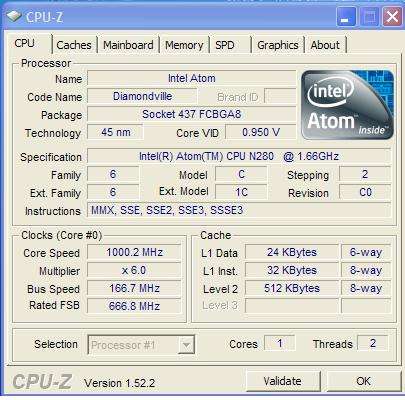Click the Specification field with N280 text
Image resolution: width=405 pixels, height=400 pixels.
[239, 156]
